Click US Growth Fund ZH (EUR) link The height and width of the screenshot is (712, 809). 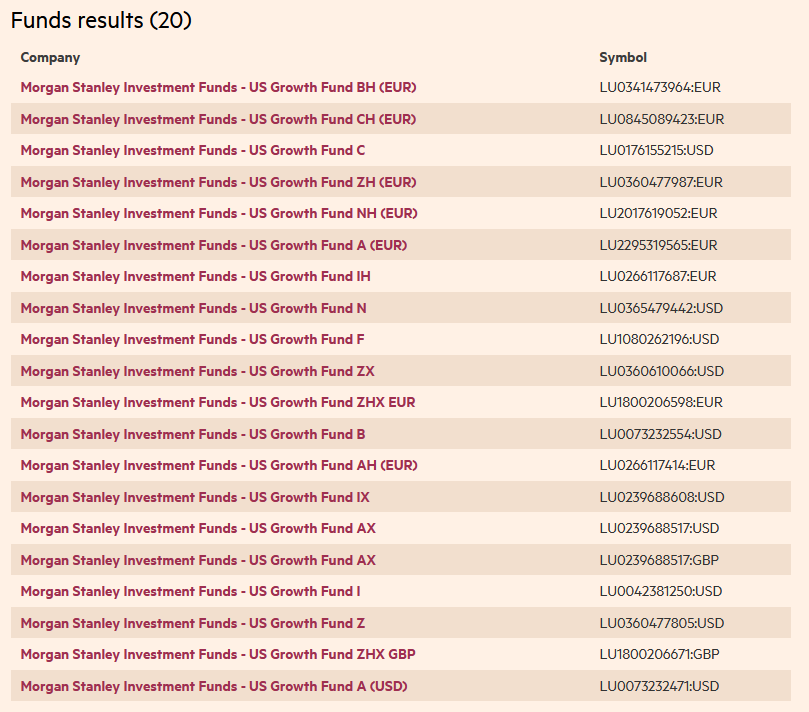(218, 182)
